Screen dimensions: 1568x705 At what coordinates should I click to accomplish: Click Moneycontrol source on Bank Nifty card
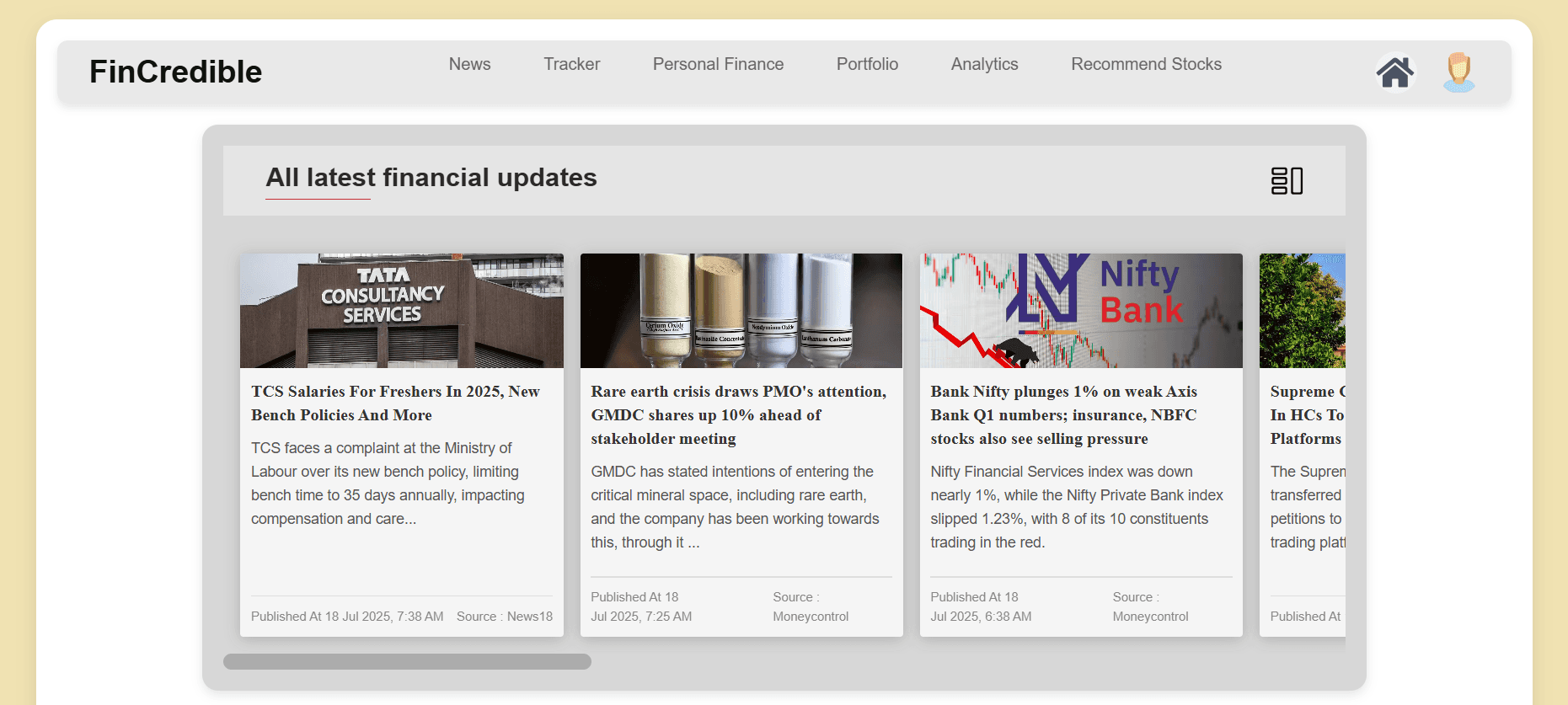(1150, 606)
